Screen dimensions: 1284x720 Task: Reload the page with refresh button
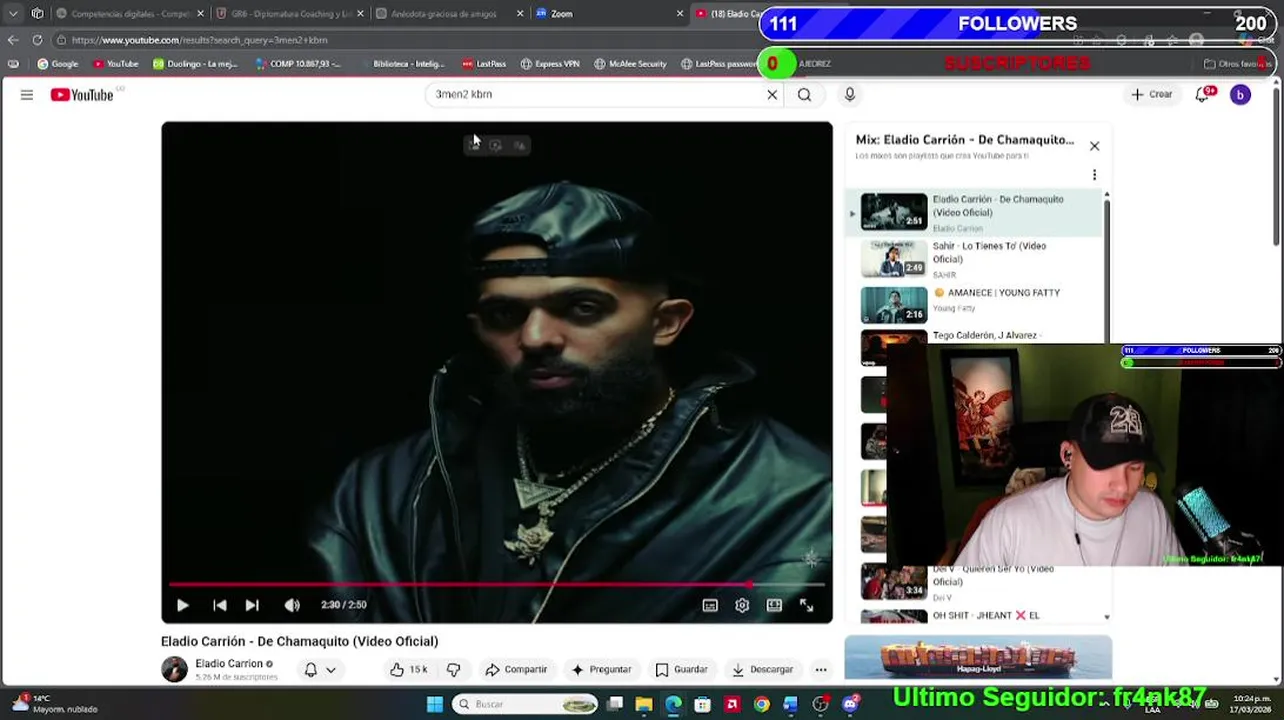coord(37,40)
